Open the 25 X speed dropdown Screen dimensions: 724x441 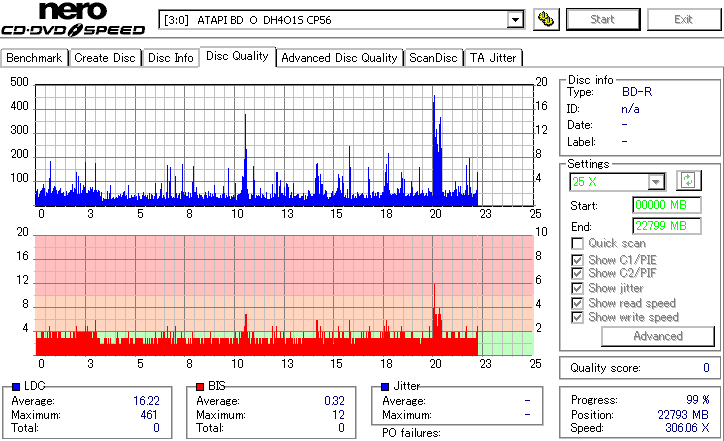click(x=656, y=182)
